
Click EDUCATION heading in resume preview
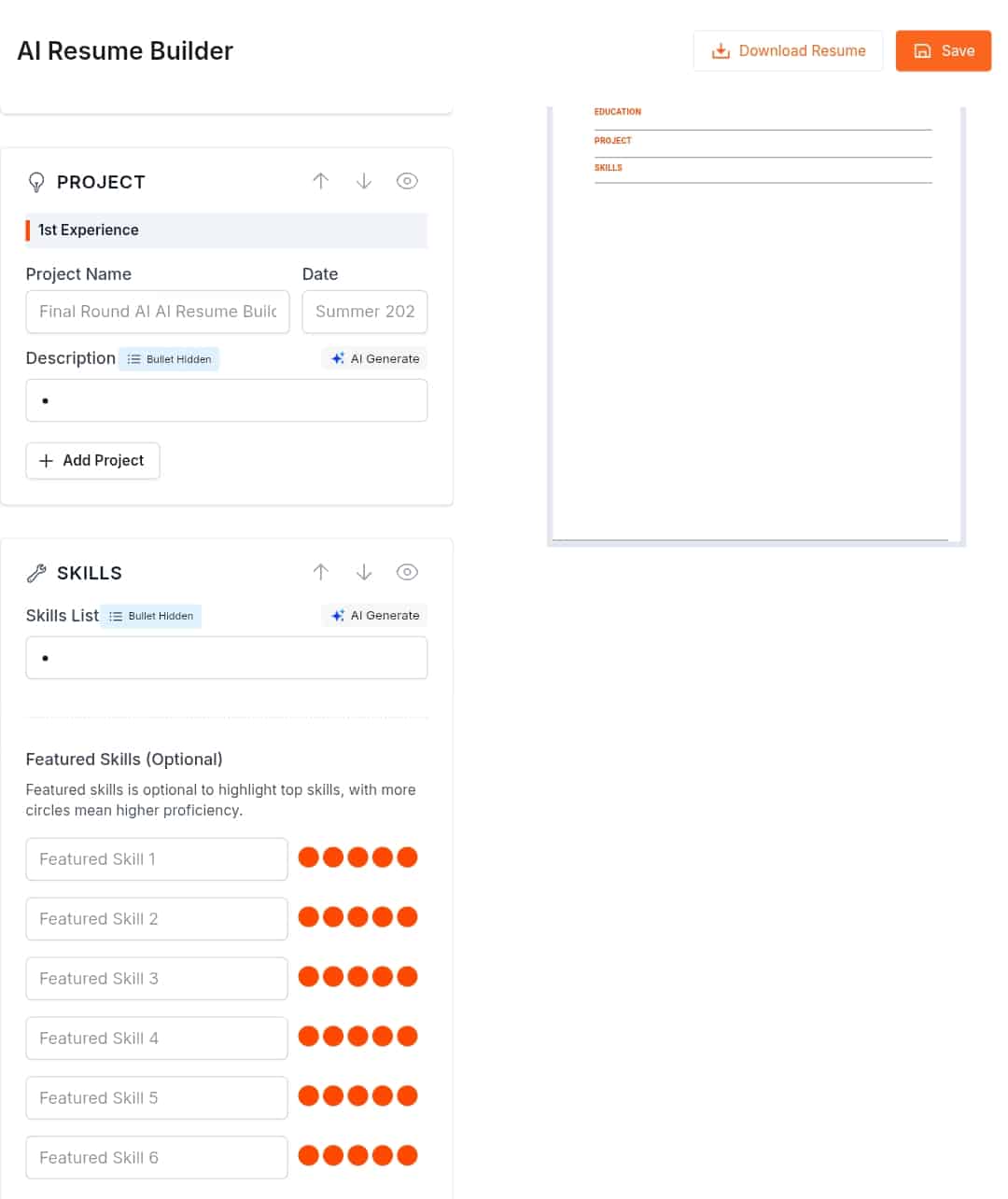(618, 112)
